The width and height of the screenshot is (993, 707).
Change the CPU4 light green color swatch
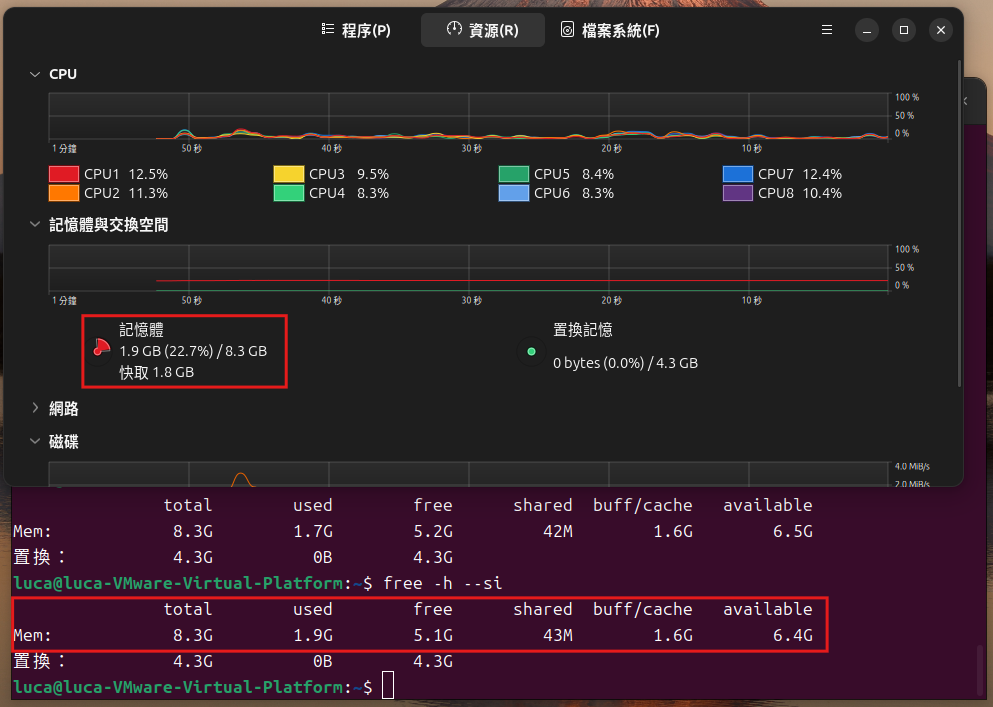click(289, 193)
